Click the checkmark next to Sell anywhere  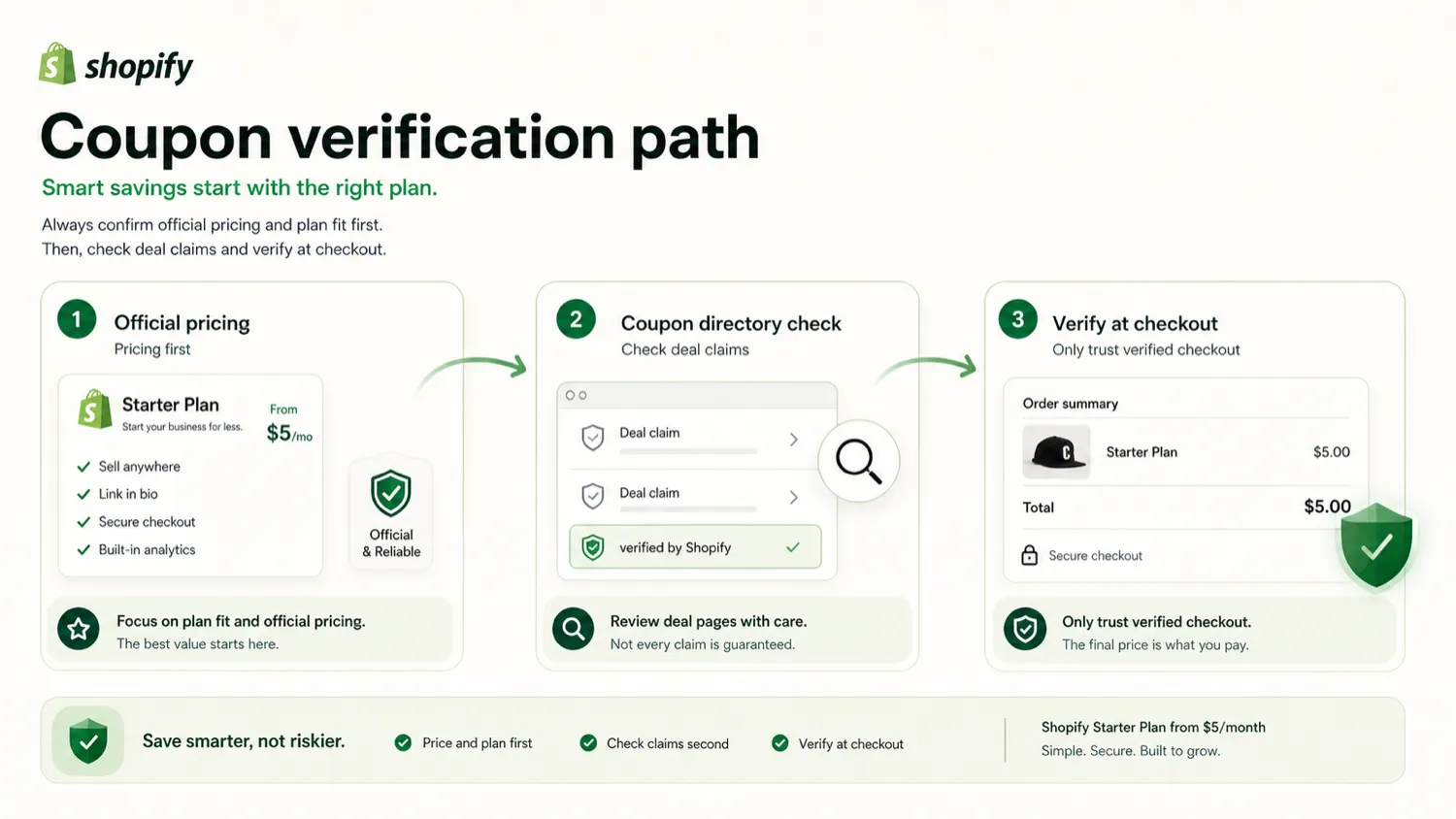83,467
